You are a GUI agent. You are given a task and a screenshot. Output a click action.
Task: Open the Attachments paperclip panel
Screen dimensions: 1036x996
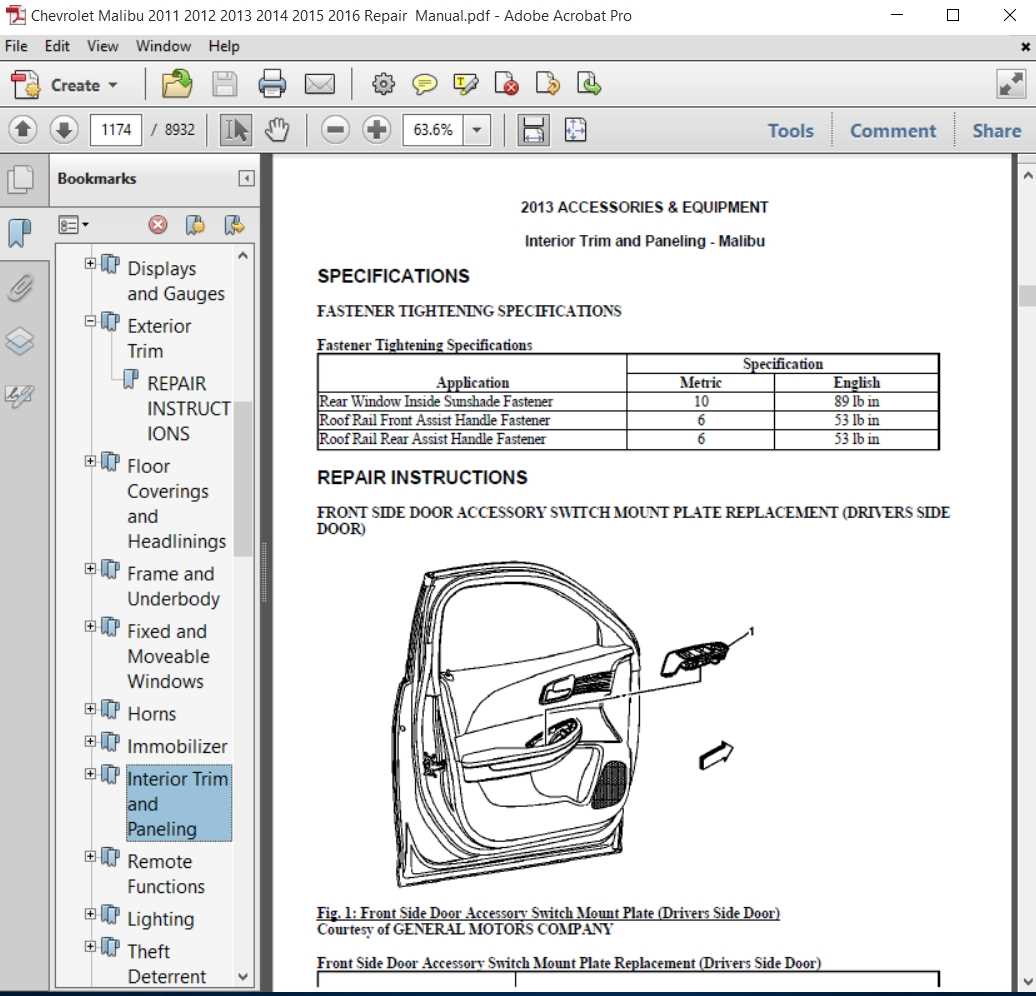point(20,288)
